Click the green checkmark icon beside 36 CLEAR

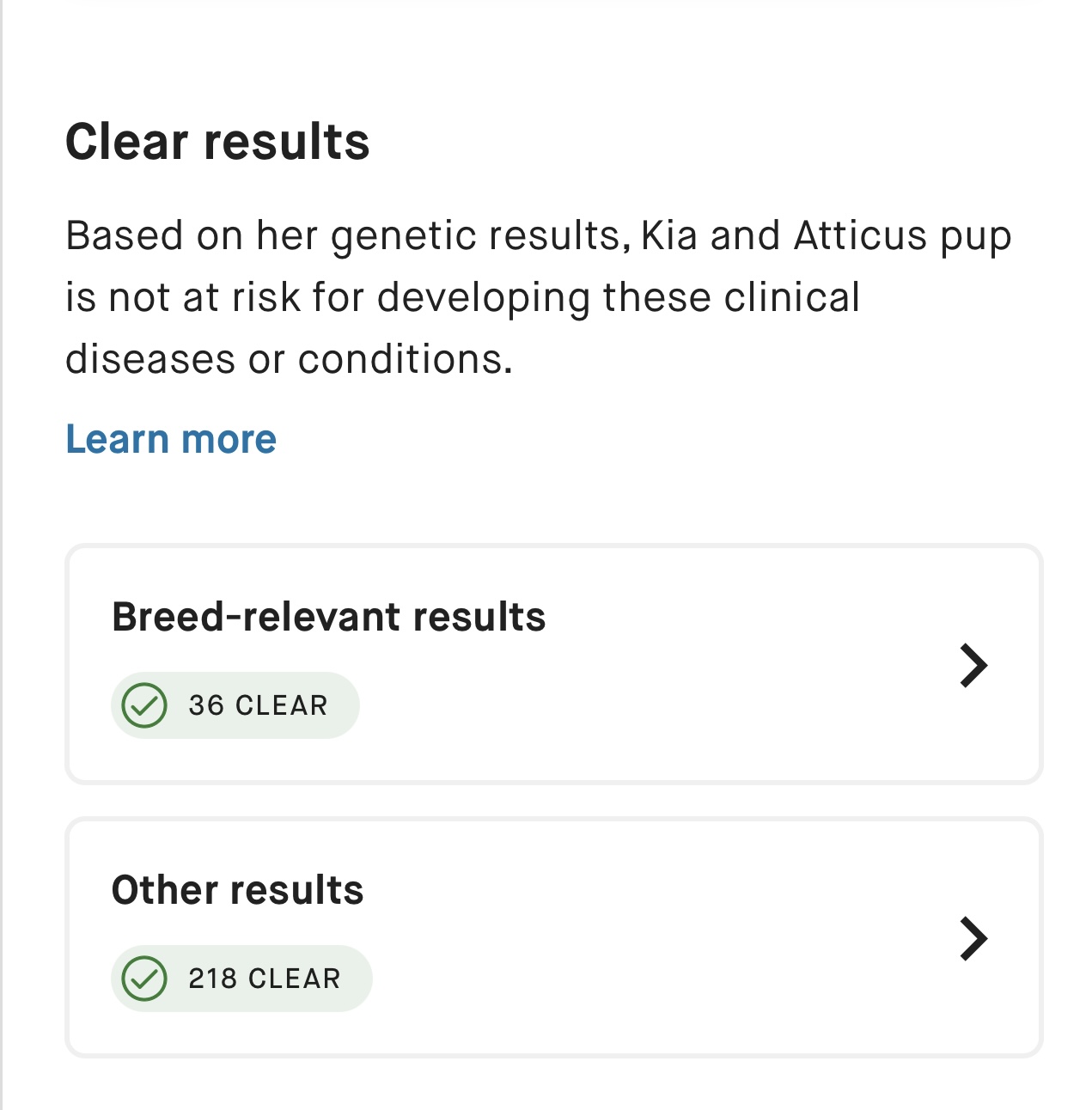pyautogui.click(x=144, y=705)
